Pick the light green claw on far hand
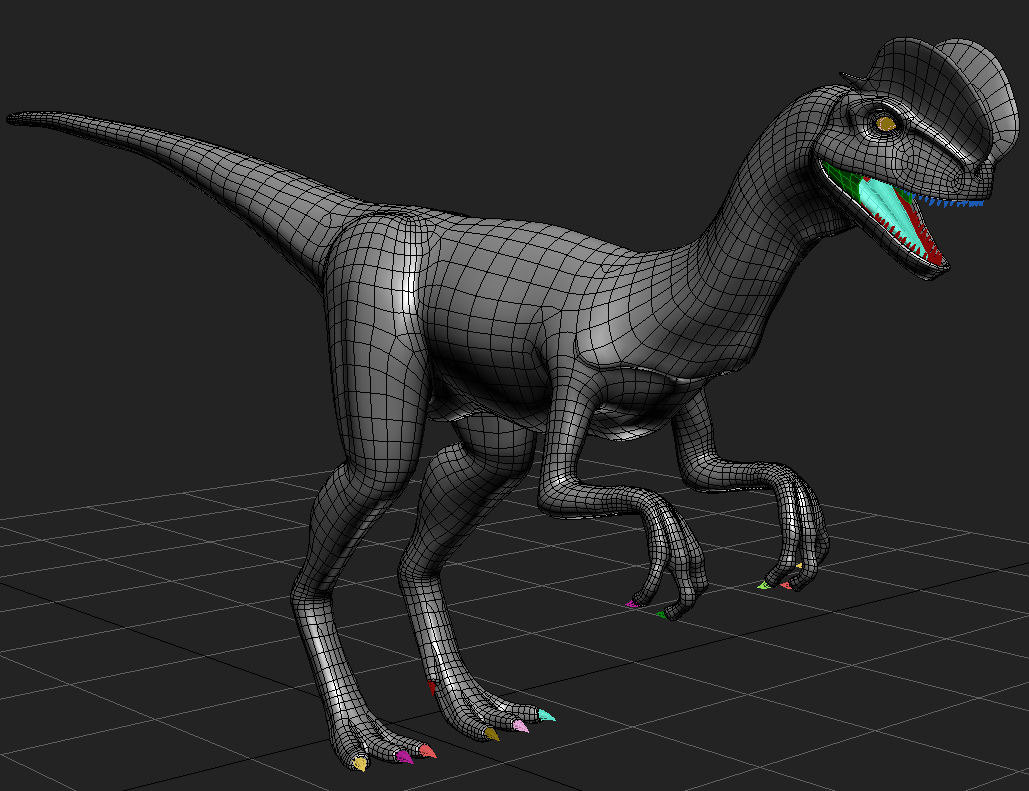 click(764, 584)
